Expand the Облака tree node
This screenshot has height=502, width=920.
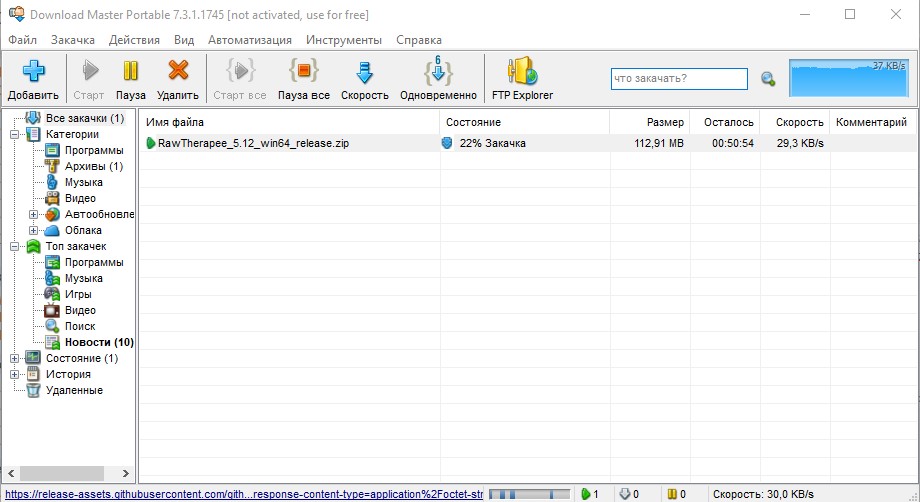[x=33, y=230]
